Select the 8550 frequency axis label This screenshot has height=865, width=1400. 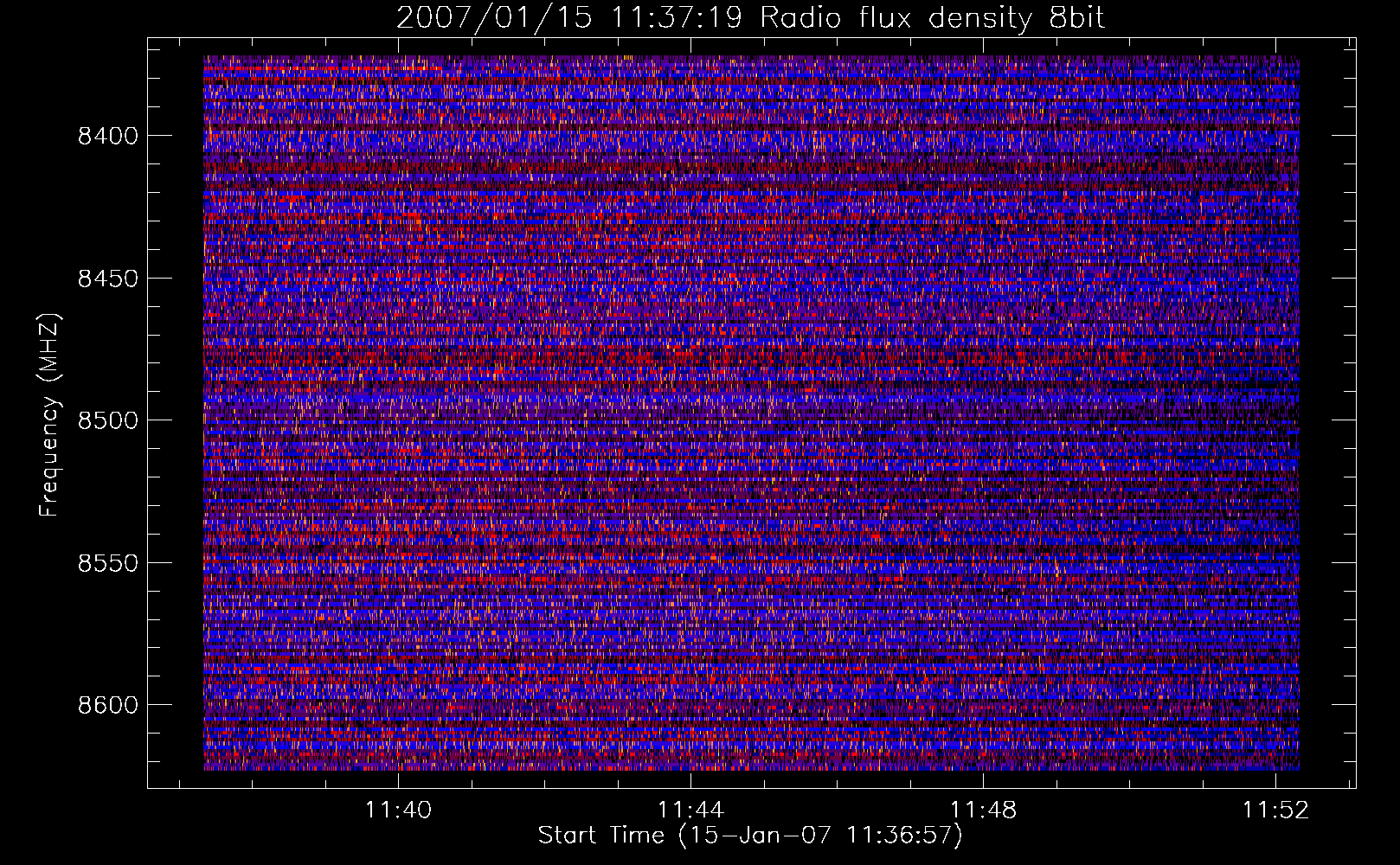point(108,563)
